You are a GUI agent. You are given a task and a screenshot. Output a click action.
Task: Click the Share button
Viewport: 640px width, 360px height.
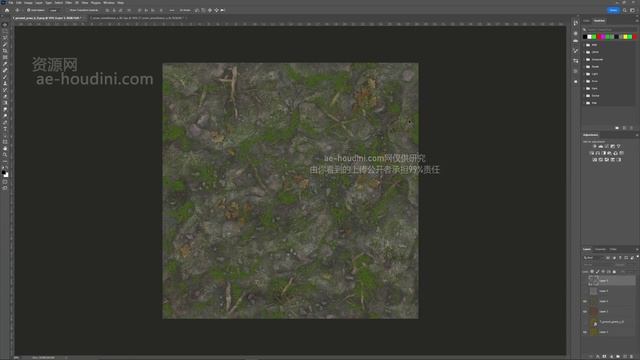pyautogui.click(x=613, y=10)
